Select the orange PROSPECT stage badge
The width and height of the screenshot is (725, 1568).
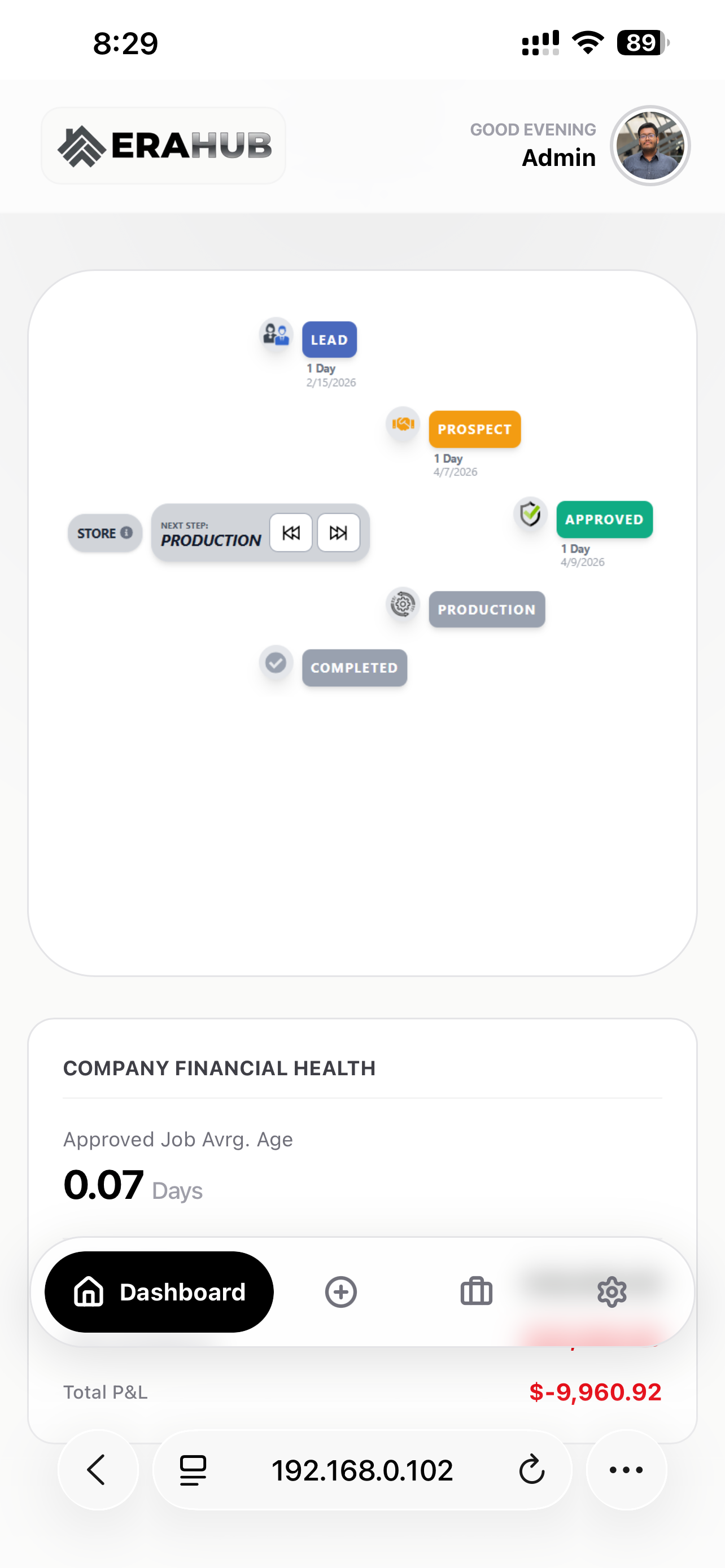(474, 429)
